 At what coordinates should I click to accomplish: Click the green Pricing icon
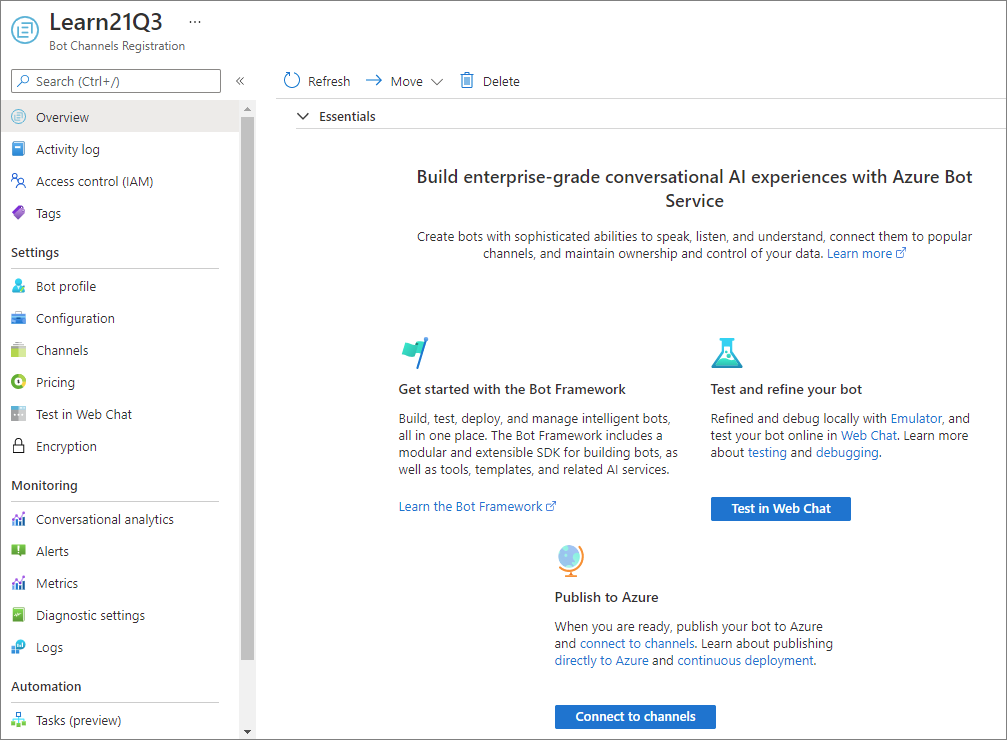click(x=19, y=382)
